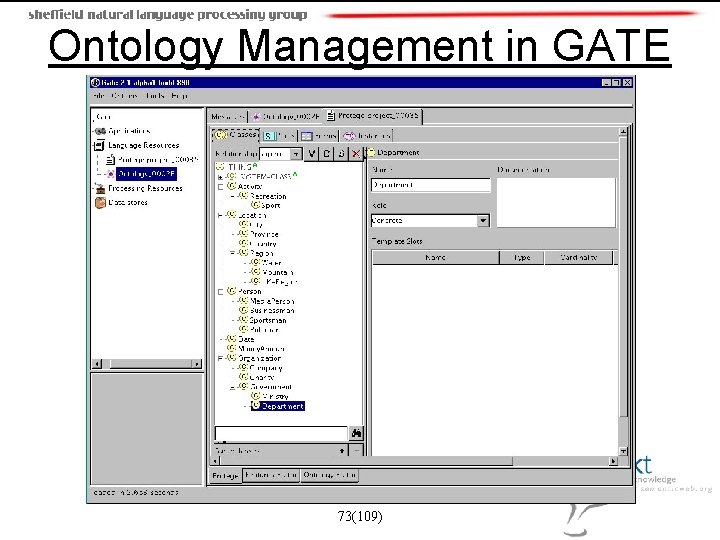Screen dimensions: 720x540
Task: Select the Country class
Action: [x=263, y=243]
